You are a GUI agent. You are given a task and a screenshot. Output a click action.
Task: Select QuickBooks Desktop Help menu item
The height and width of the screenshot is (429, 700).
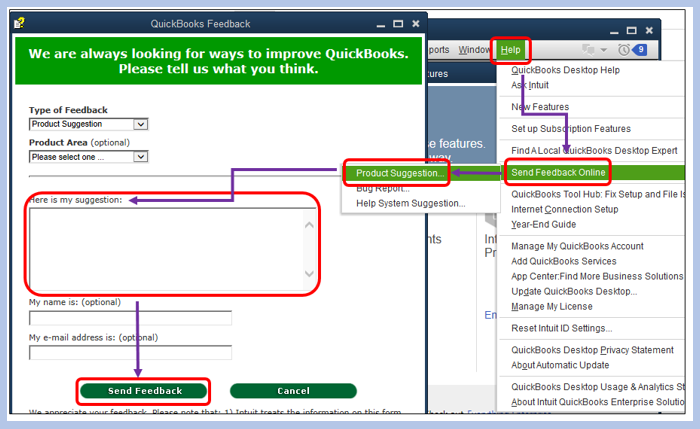click(565, 70)
